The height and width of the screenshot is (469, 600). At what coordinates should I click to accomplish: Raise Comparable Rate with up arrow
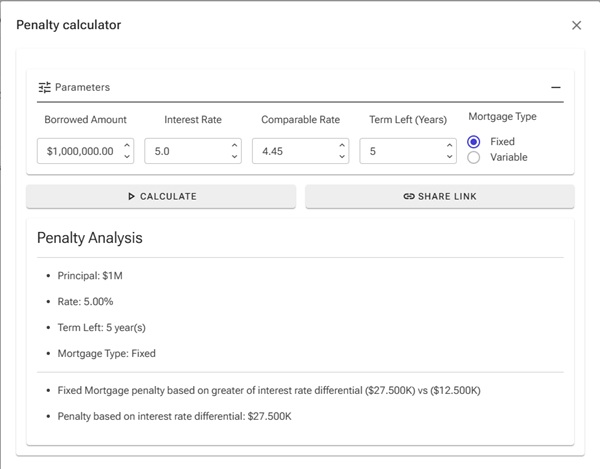coord(342,146)
